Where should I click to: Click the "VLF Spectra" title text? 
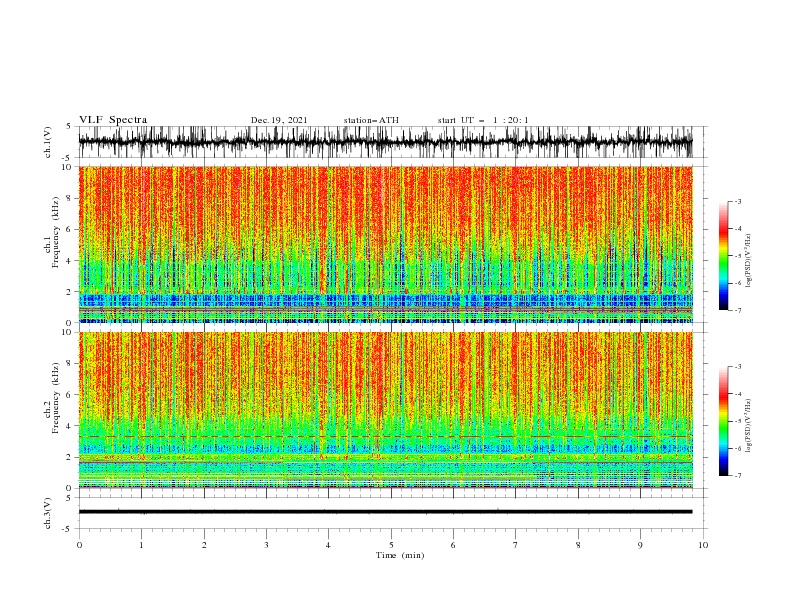pos(113,120)
